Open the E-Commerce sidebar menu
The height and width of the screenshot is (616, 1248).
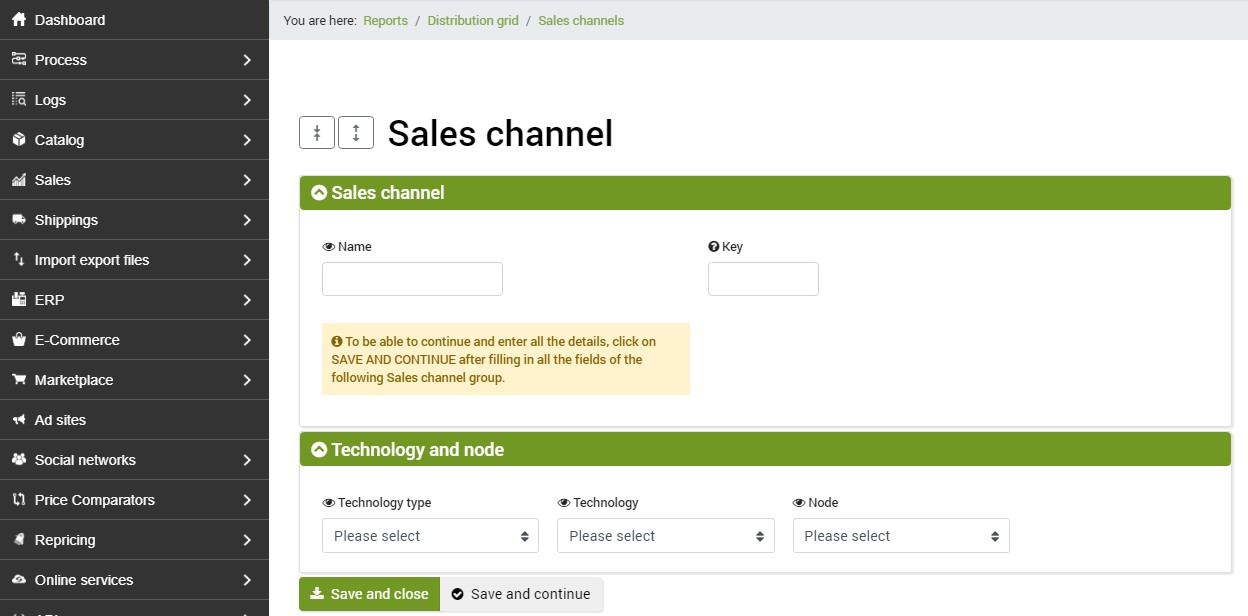point(134,340)
